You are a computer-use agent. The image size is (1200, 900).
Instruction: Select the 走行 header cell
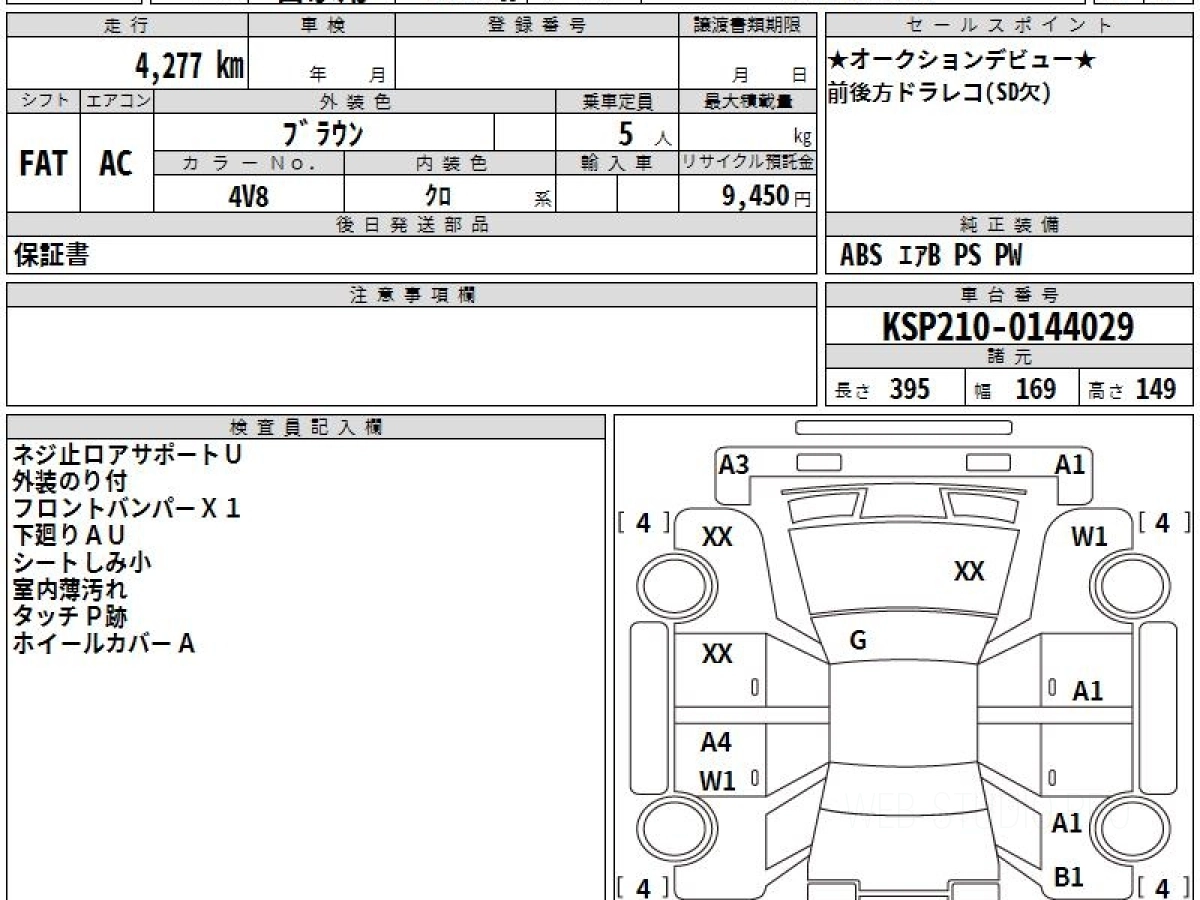click(126, 26)
